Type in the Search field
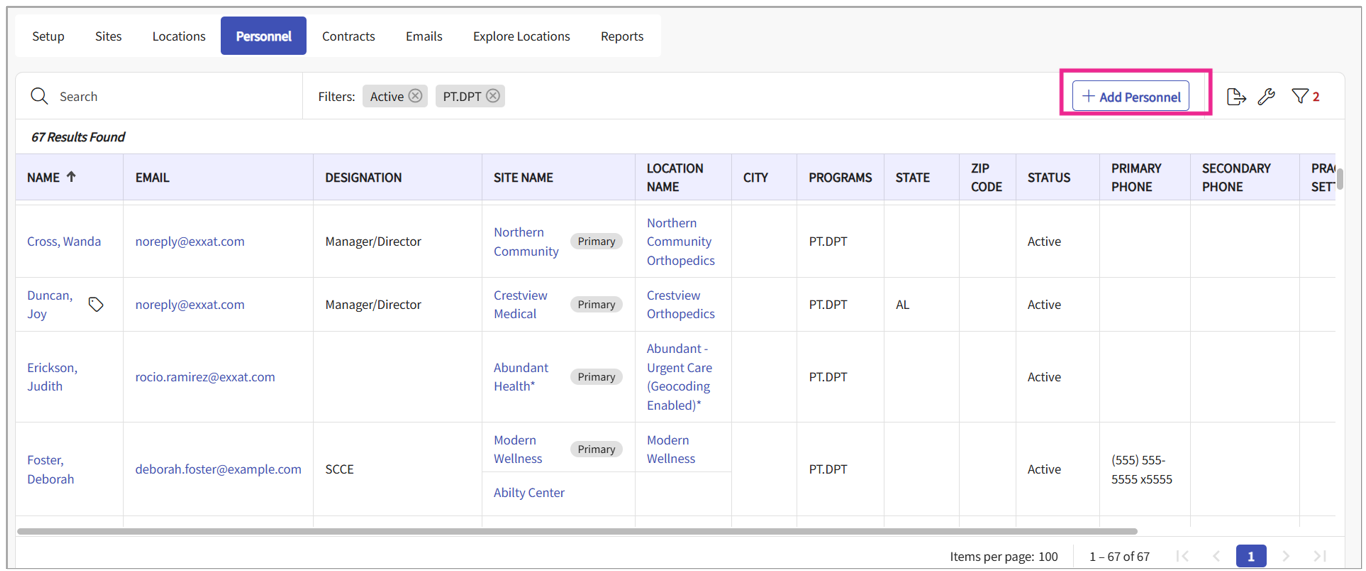Screen dimensions: 1366x571 [x=170, y=96]
